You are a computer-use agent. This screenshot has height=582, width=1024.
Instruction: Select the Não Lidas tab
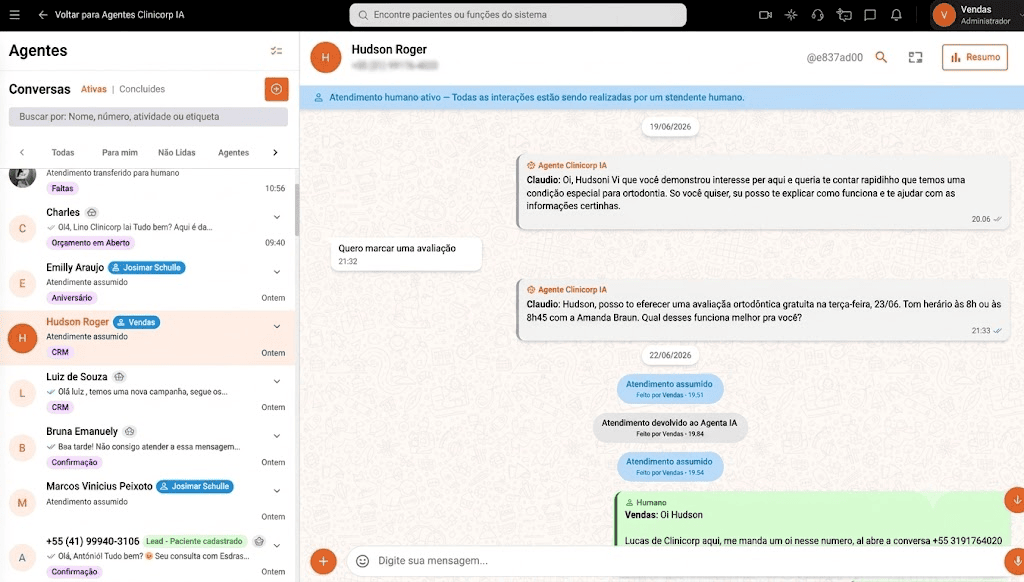(176, 152)
